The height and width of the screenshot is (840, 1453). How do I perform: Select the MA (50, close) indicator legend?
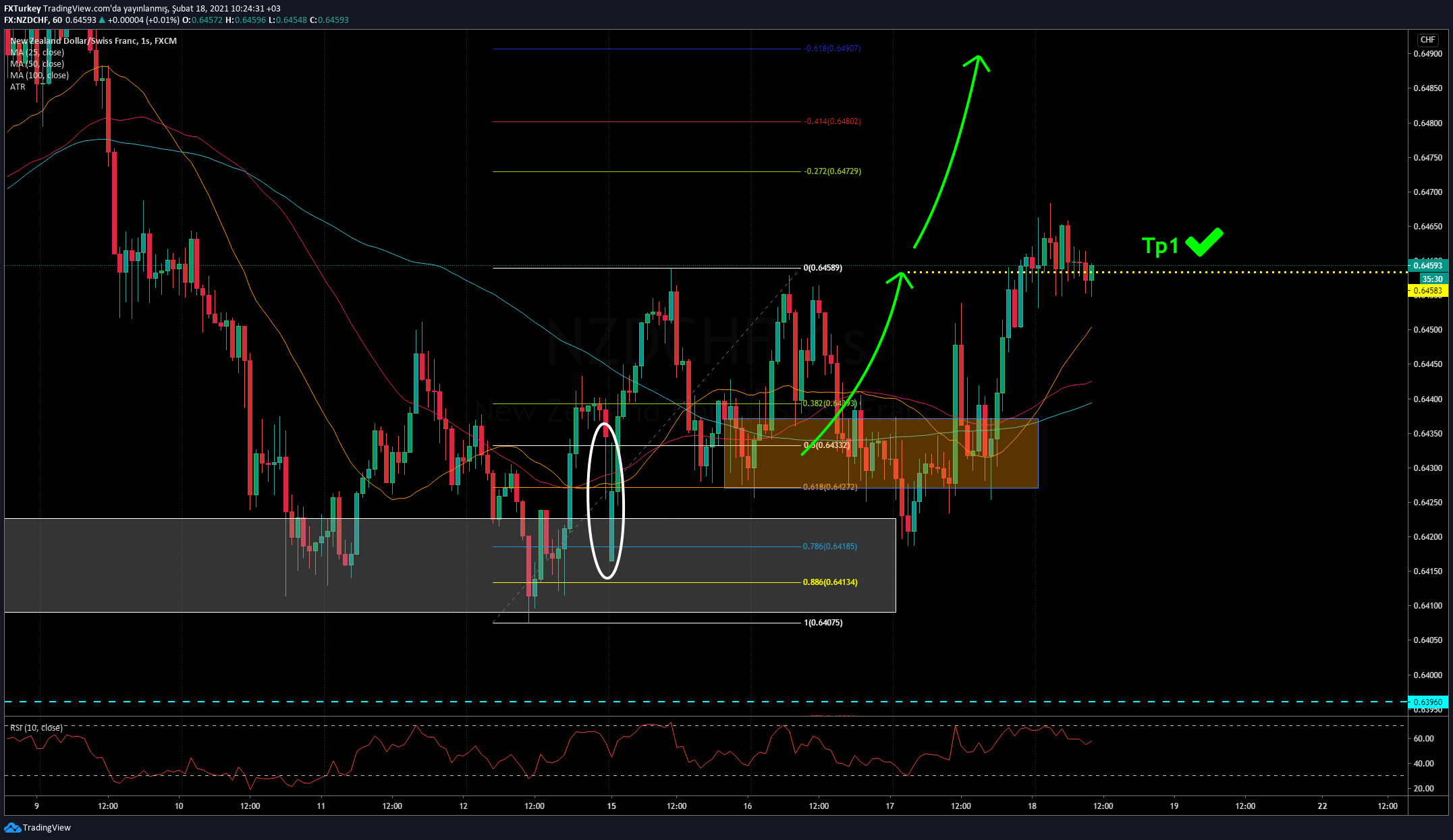click(37, 63)
